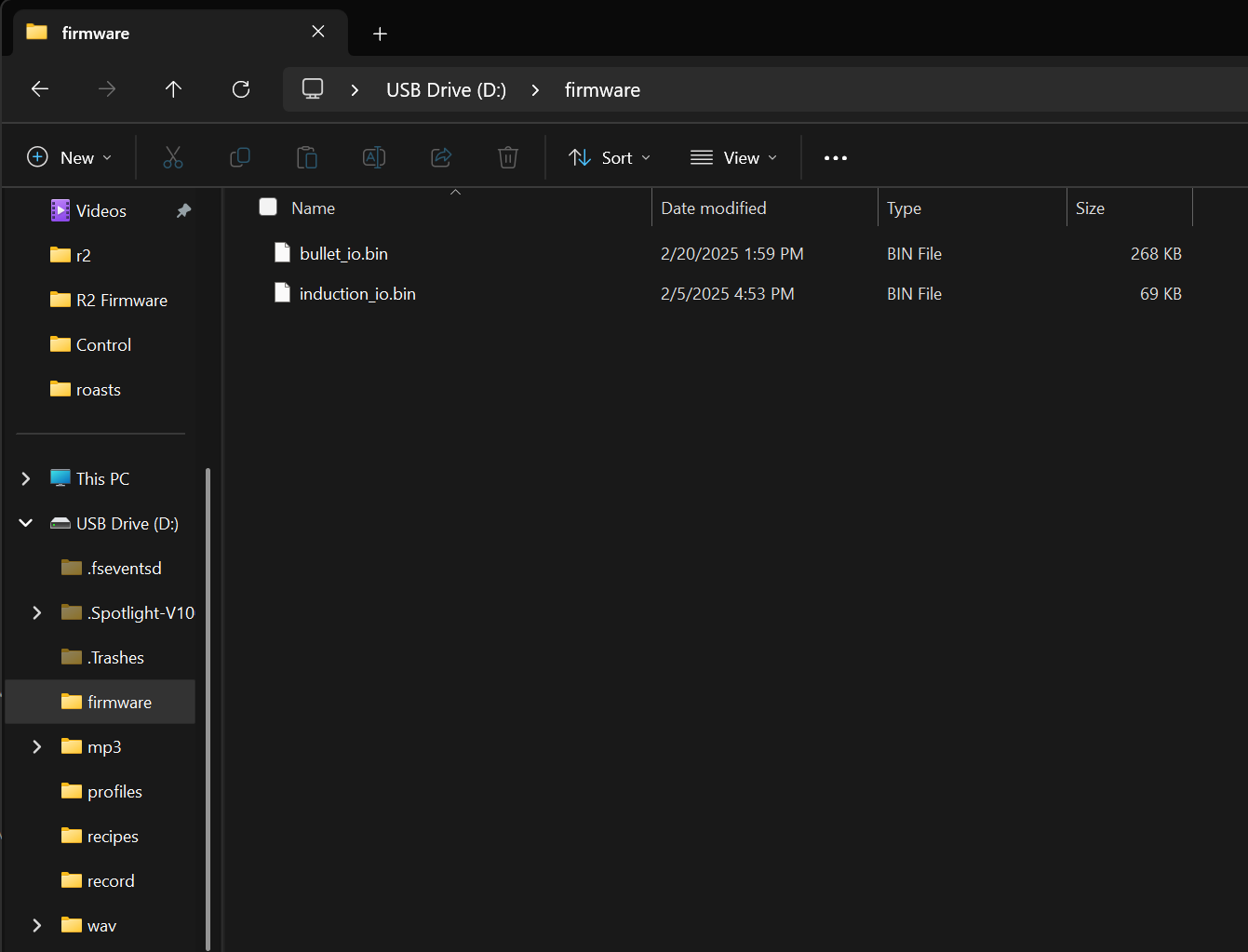
Task: Open a new tab with plus button
Action: click(x=380, y=34)
